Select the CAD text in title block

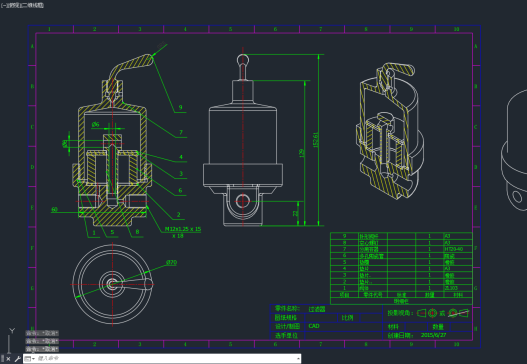click(314, 326)
